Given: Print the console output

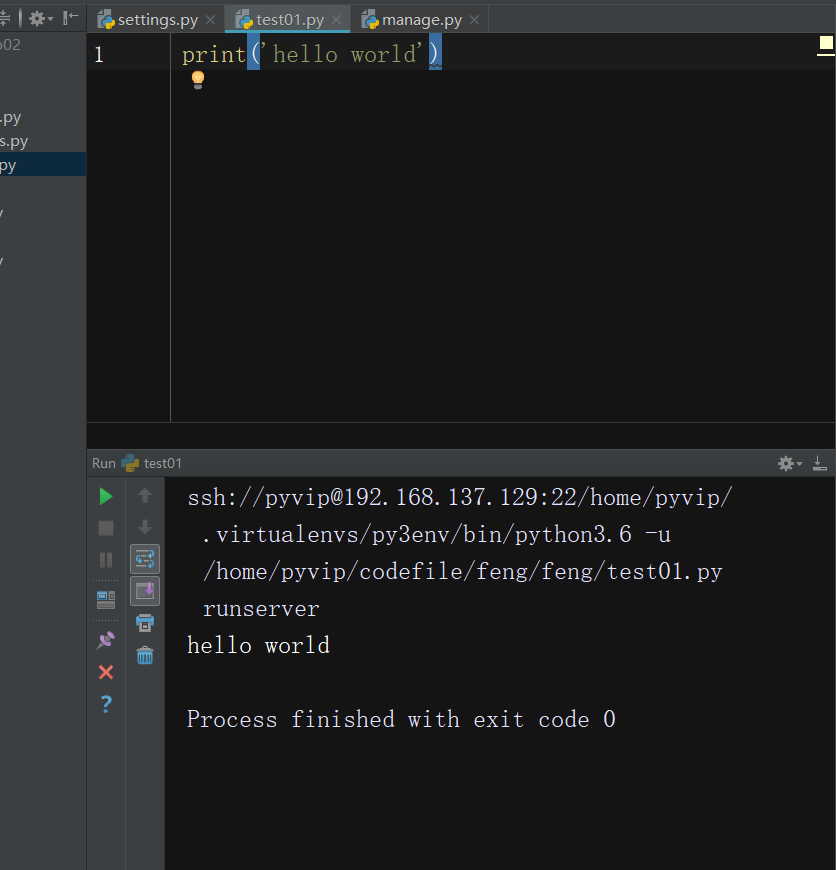Looking at the screenshot, I should (x=144, y=623).
